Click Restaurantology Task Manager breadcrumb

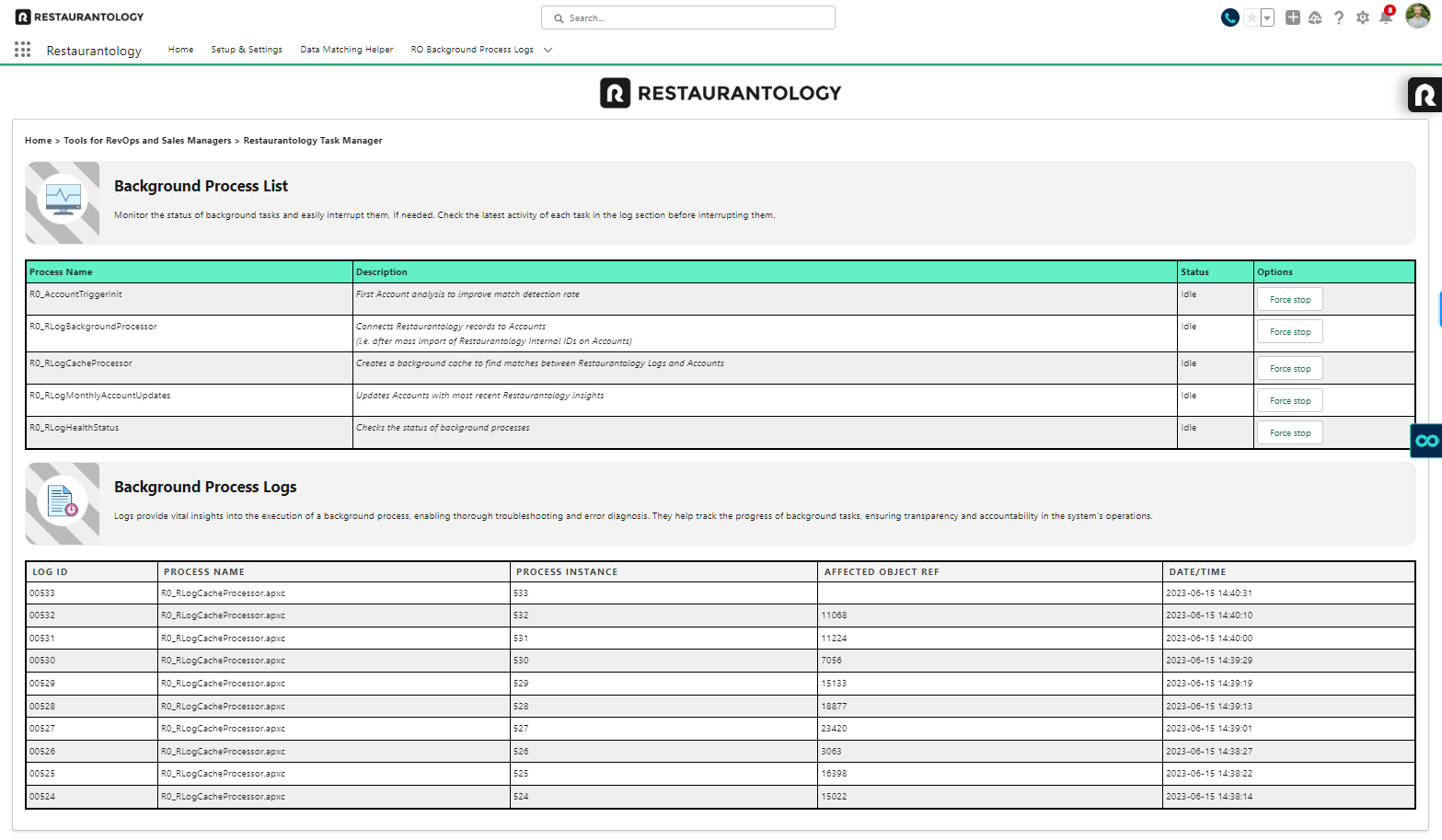[313, 141]
